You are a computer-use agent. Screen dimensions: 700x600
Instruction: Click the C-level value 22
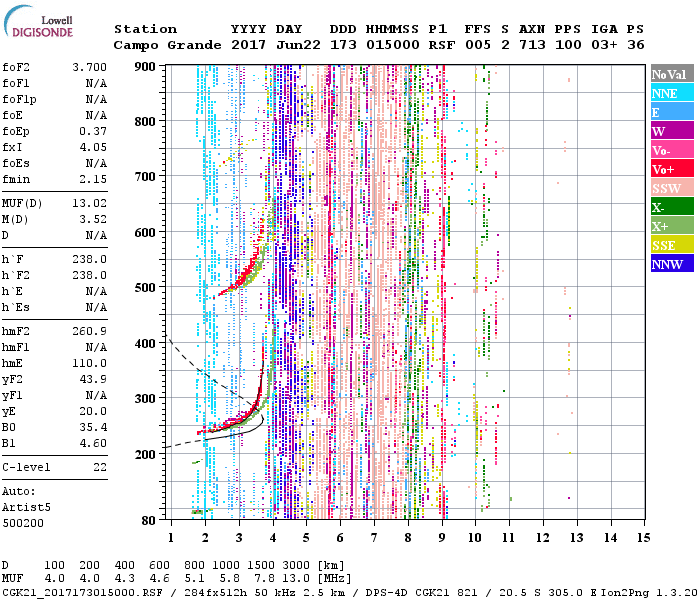(100, 466)
